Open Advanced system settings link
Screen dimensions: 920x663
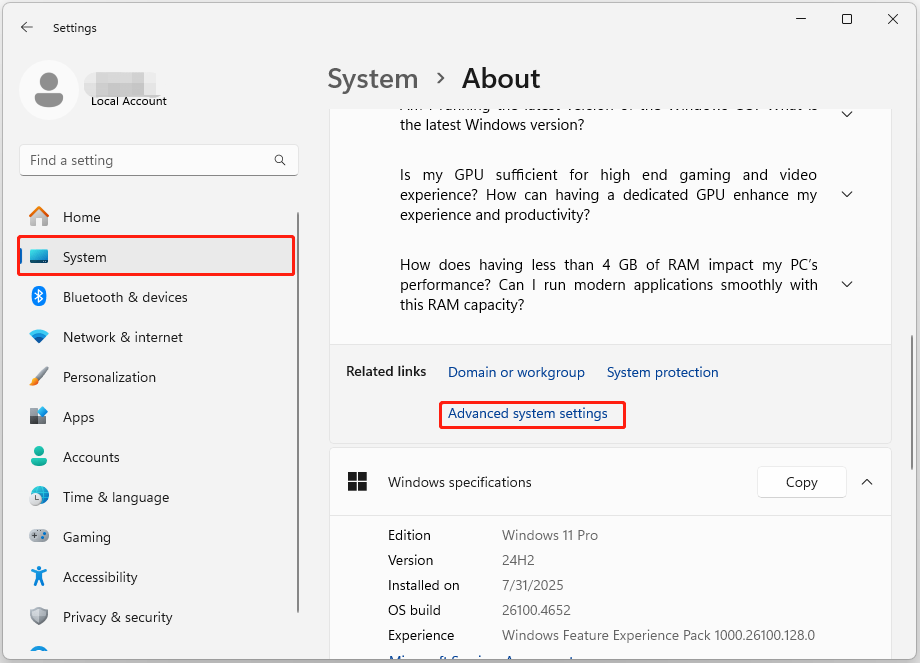click(x=527, y=413)
